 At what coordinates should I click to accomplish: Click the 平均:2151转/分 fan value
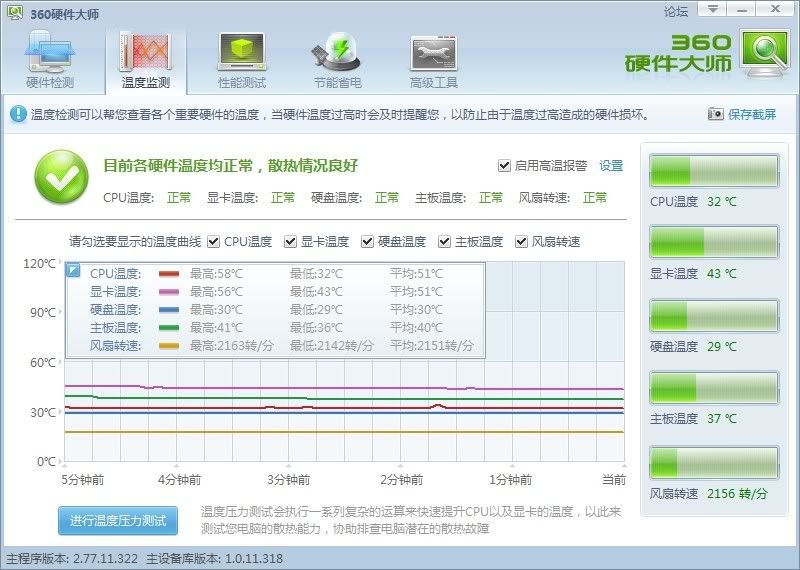pos(432,346)
